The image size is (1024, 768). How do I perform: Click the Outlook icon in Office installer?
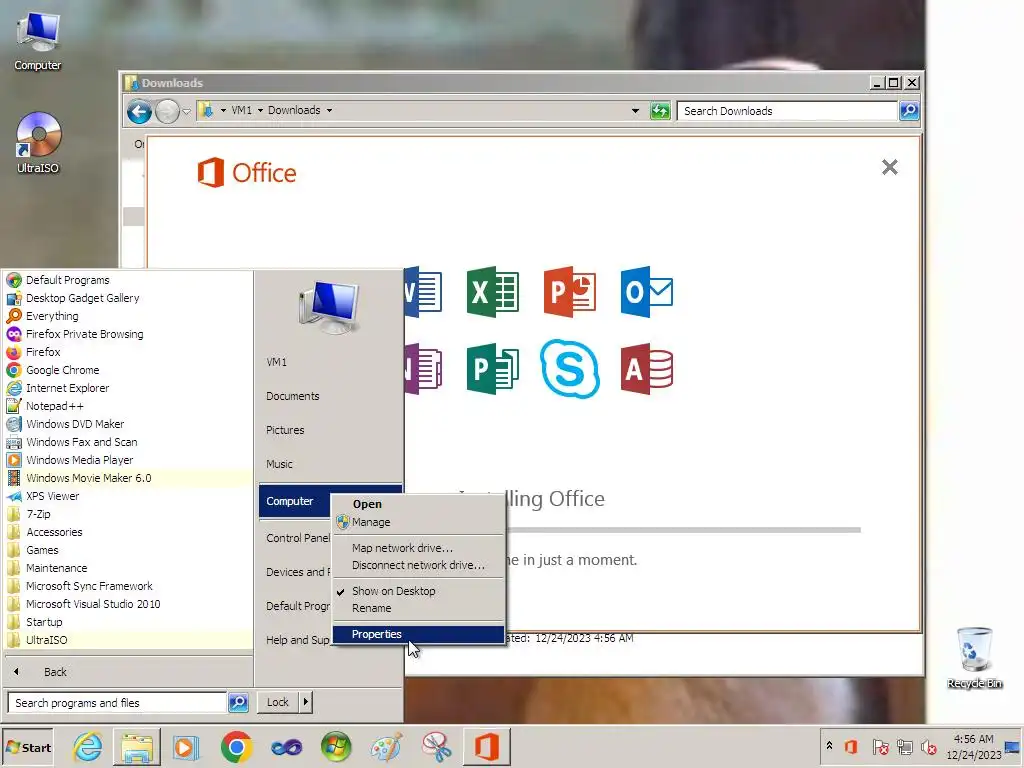(647, 292)
